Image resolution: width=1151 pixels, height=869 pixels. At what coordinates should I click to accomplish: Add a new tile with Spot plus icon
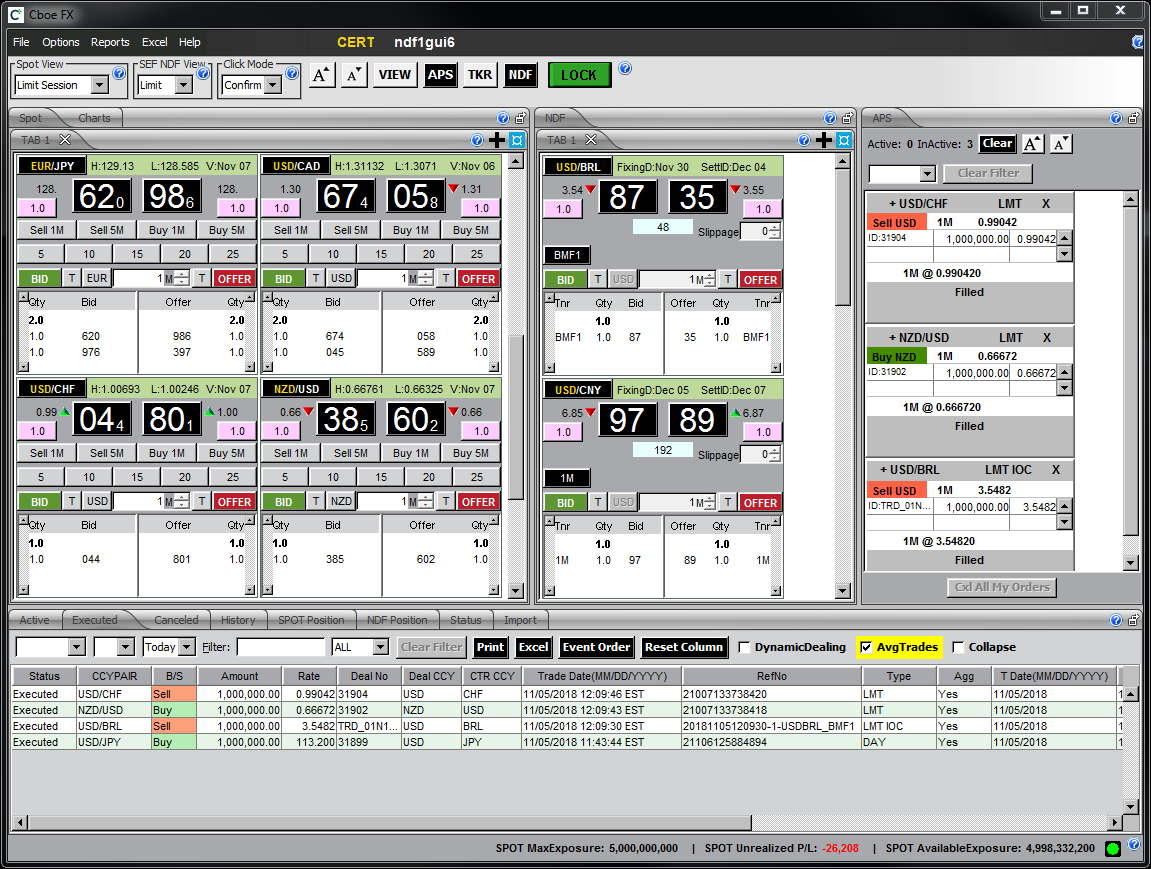tap(497, 140)
